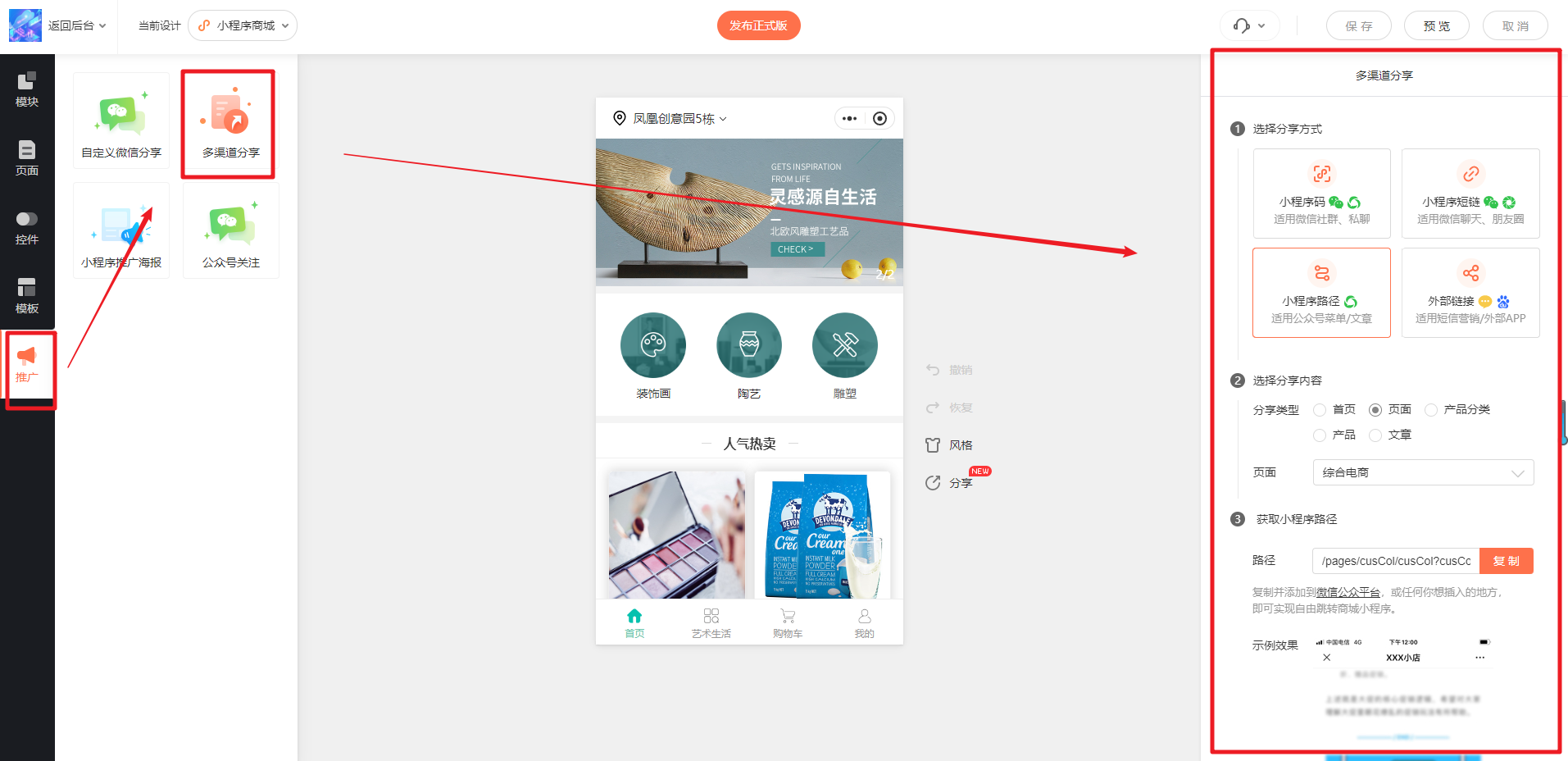
Task: Click the mini program close circle icon
Action: point(879,119)
